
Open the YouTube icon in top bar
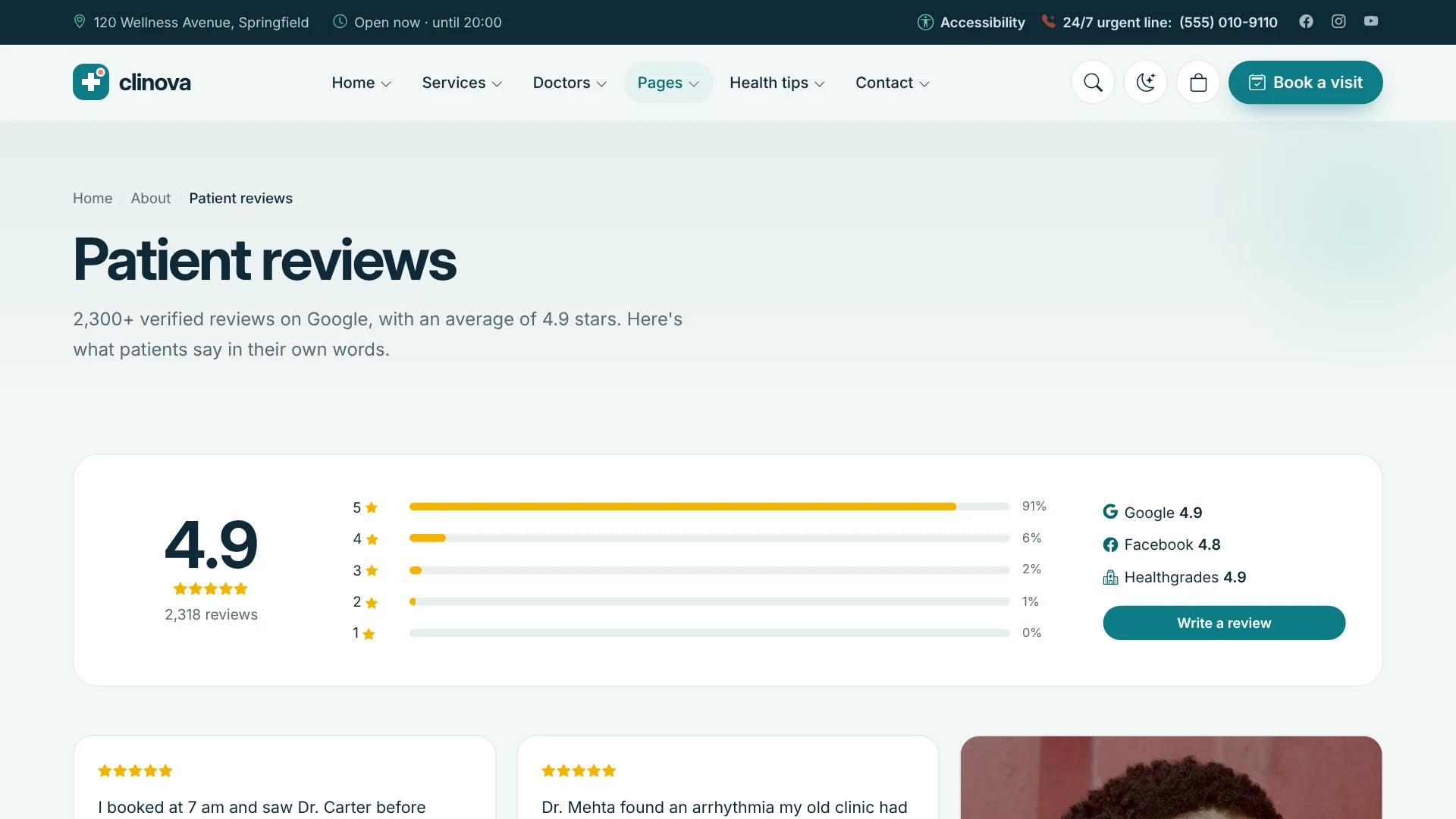(1371, 21)
